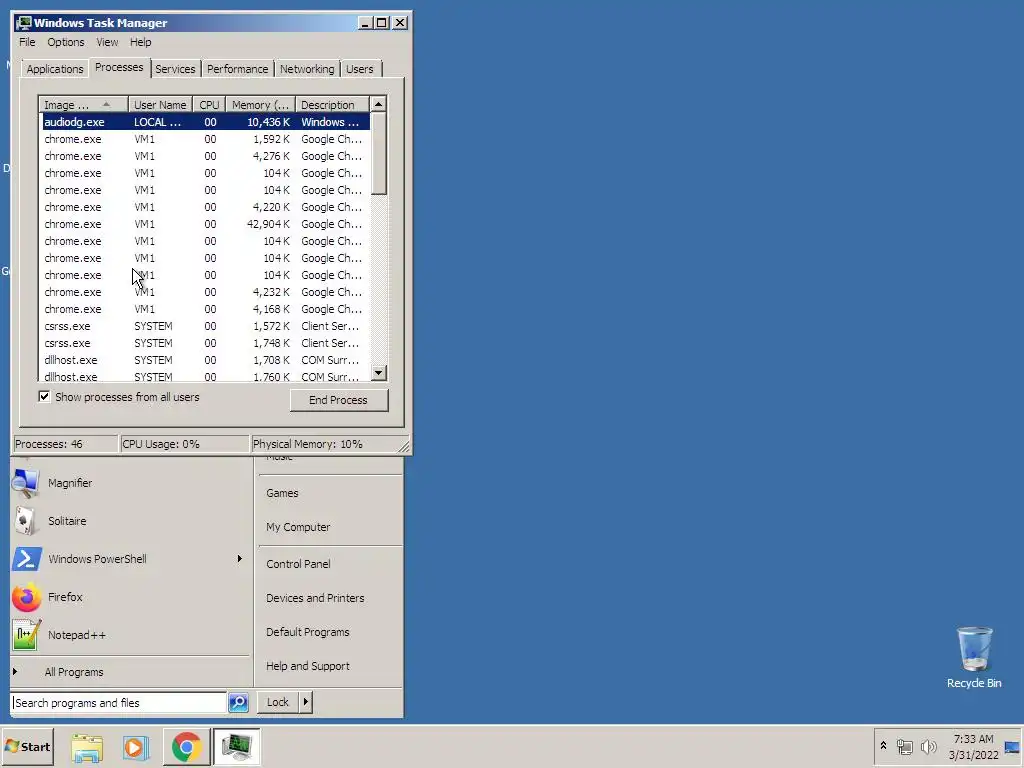Image resolution: width=1024 pixels, height=768 pixels.
Task: Open Help and Support
Action: click(308, 666)
